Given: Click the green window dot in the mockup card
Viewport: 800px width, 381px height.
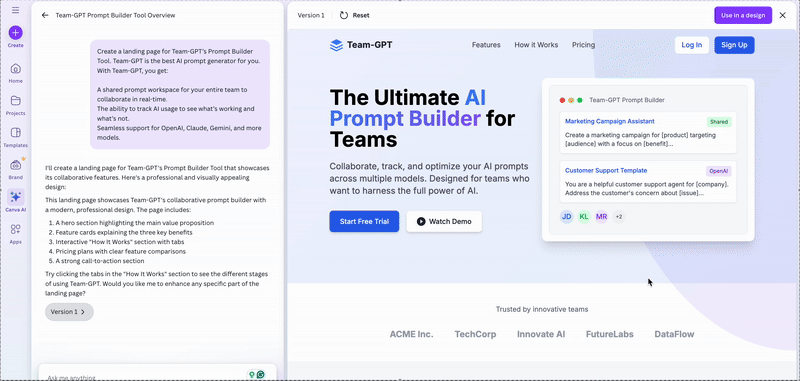Looking at the screenshot, I should [580, 100].
